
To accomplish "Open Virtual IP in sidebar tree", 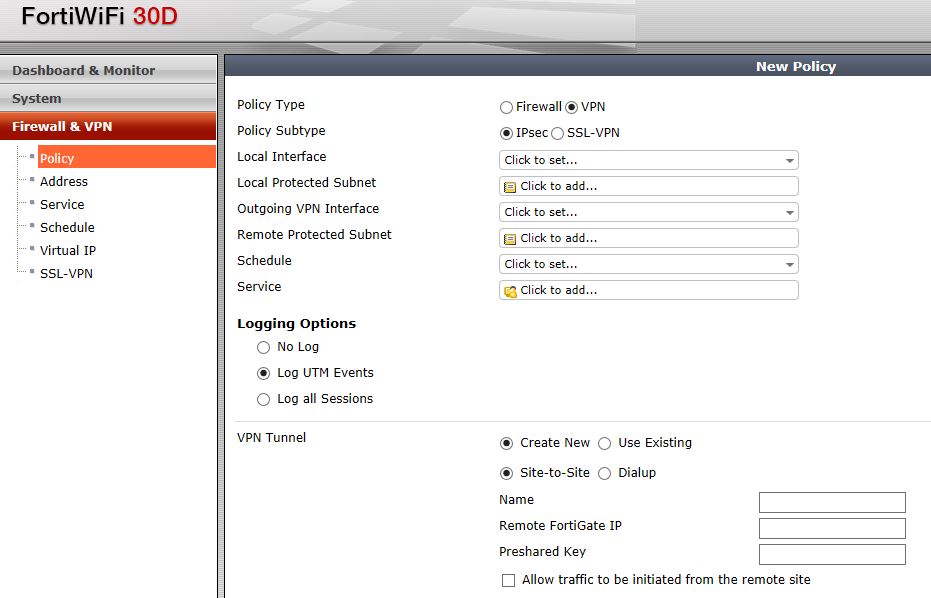I will point(68,251).
